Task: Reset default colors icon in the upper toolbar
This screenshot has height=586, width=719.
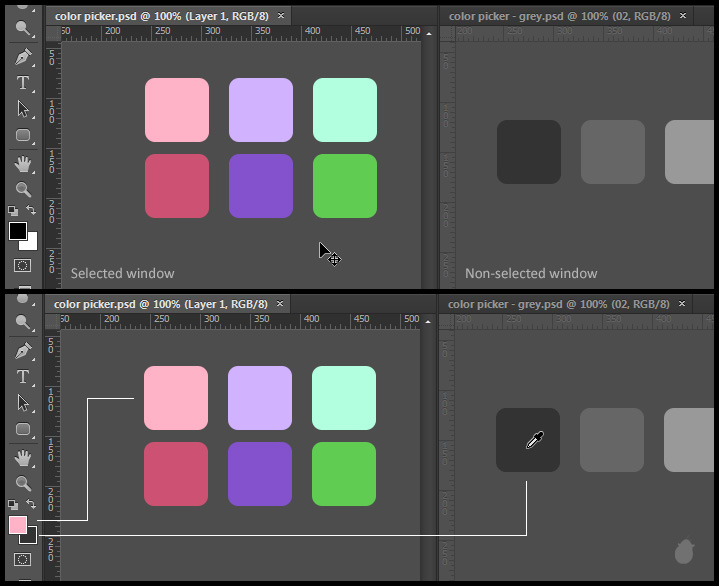Action: tap(13, 211)
